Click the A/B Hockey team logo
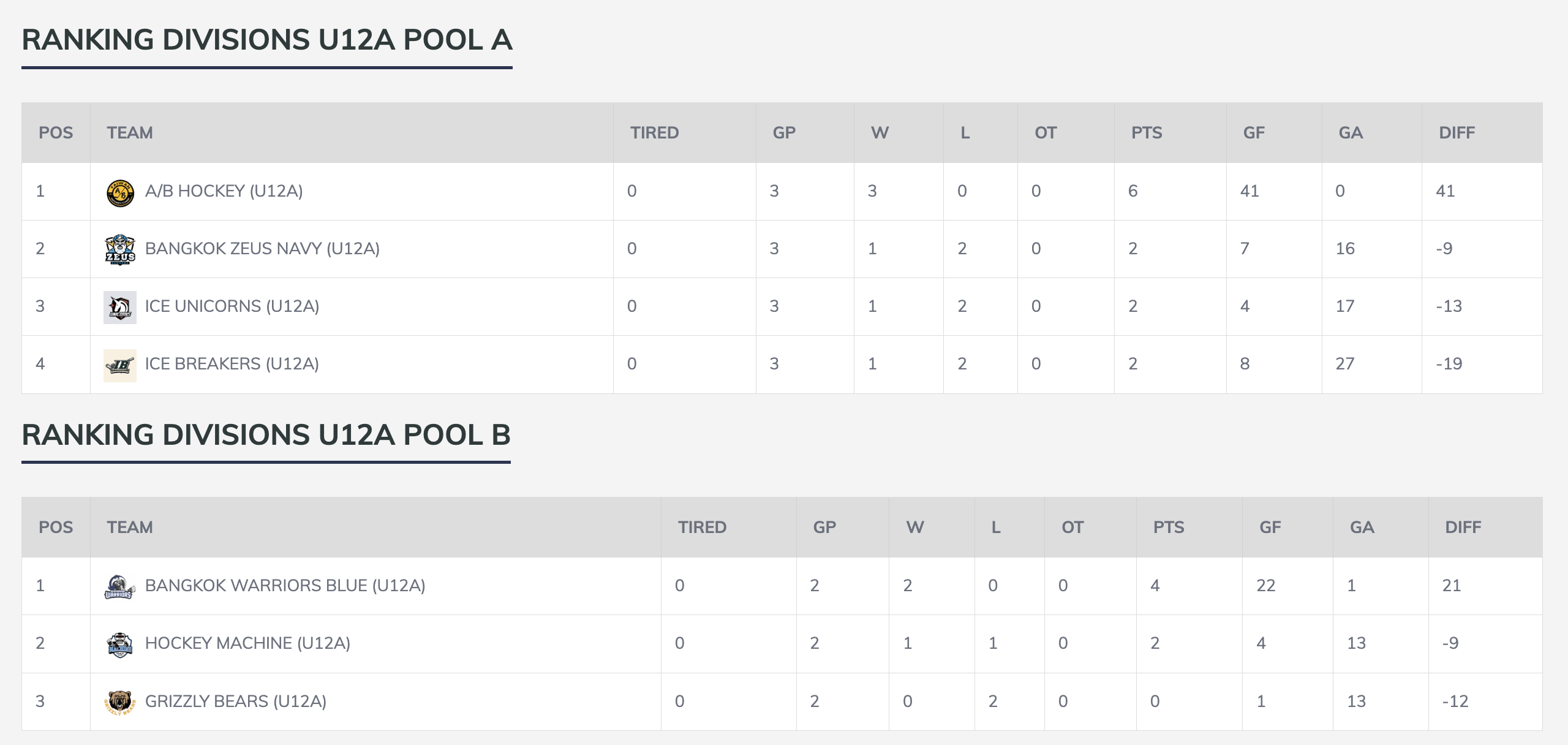Image resolution: width=1568 pixels, height=745 pixels. (120, 192)
